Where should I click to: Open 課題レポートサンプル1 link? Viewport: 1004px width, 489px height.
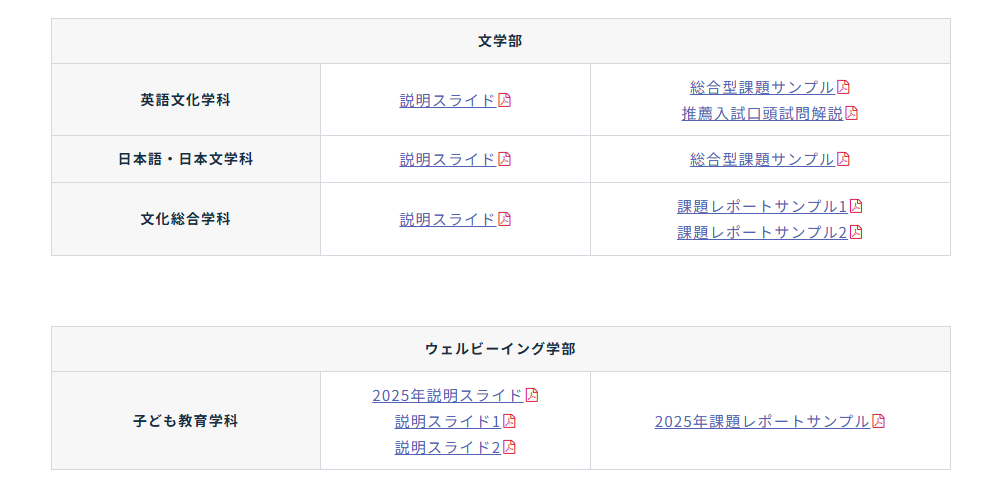[763, 206]
